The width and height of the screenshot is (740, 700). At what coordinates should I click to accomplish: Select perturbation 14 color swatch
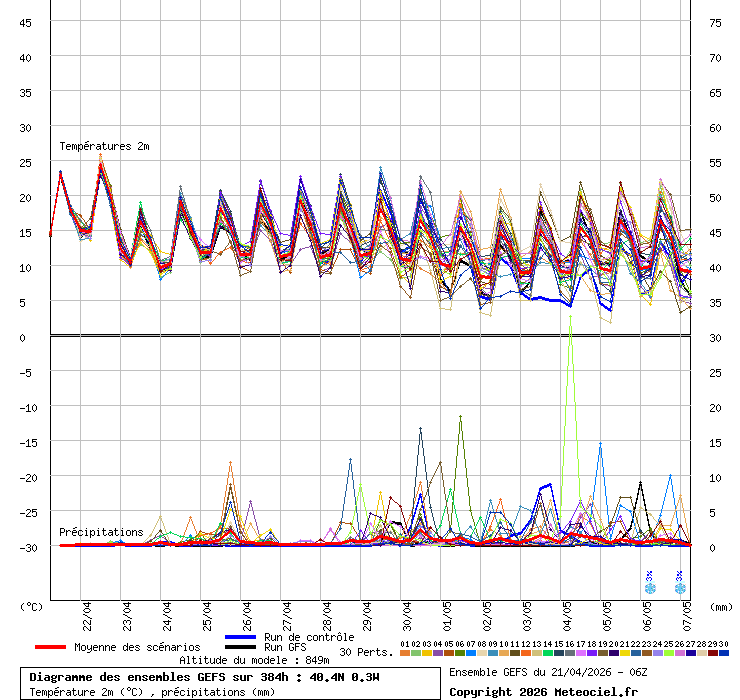pos(548,653)
